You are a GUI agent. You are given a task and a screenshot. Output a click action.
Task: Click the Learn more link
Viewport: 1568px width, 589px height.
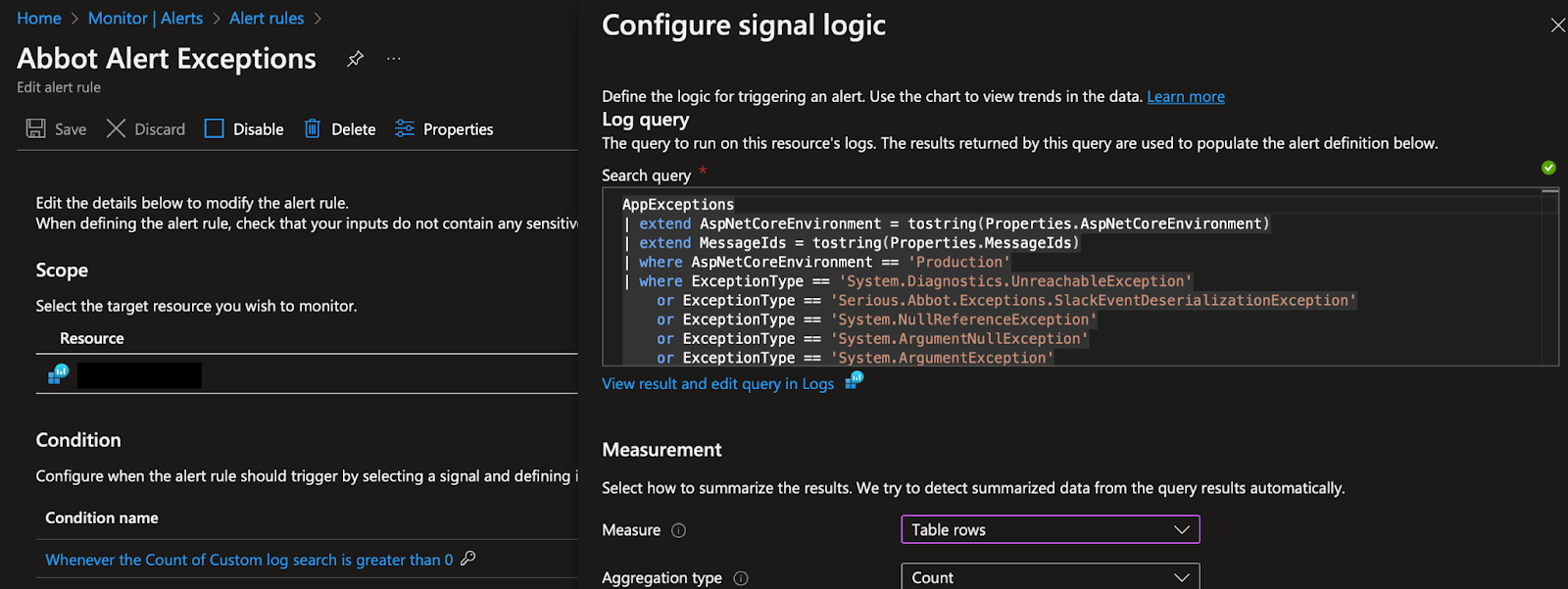tap(1186, 96)
